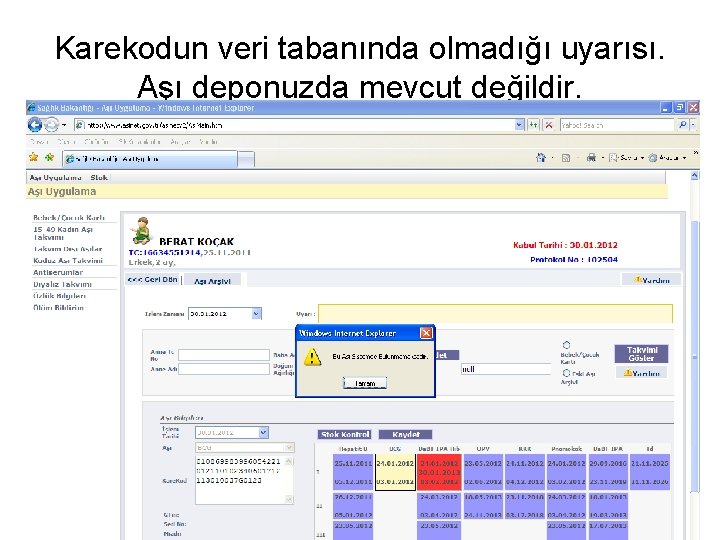Viewport: 720px width, 540px height.
Task: Click the yellow Uyarı warning field
Action: [495, 314]
